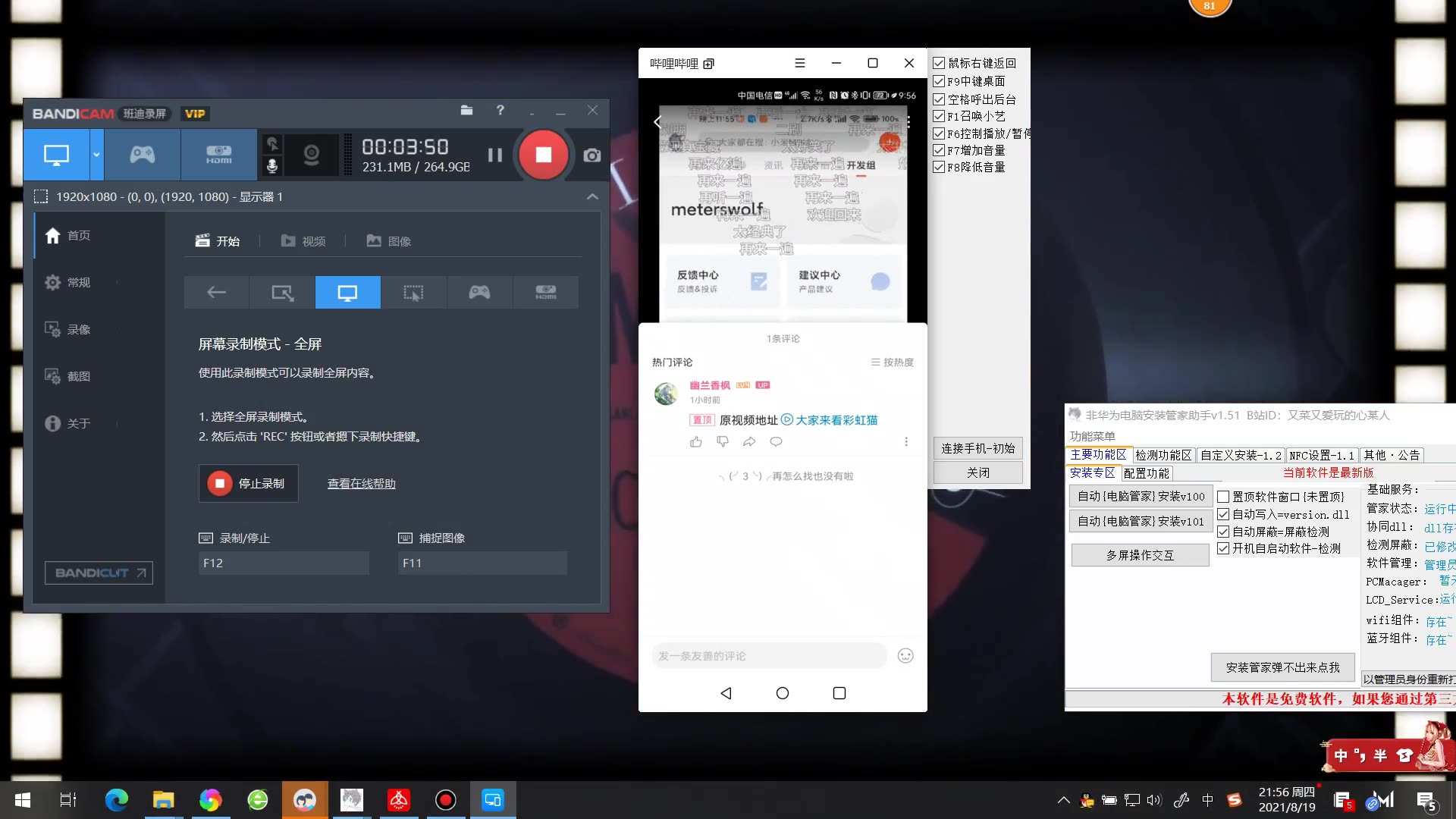1456x819 pixels.
Task: Capture screenshot with Bandicam camera icon
Action: pos(592,155)
